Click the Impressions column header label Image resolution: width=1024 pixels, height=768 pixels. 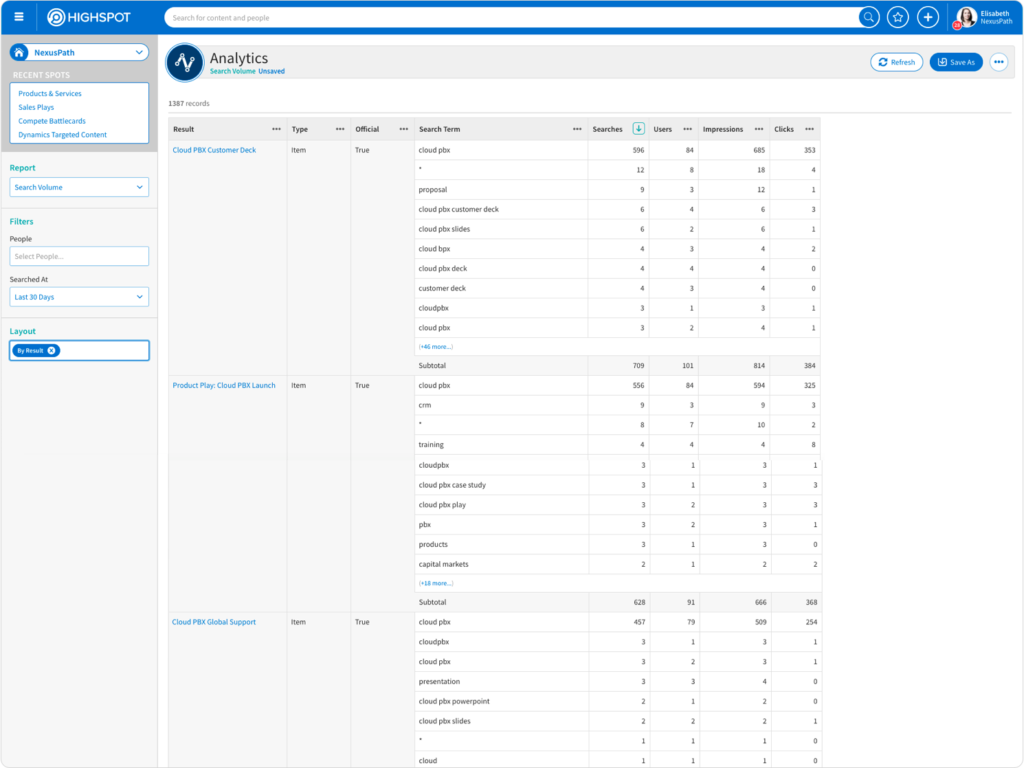723,129
